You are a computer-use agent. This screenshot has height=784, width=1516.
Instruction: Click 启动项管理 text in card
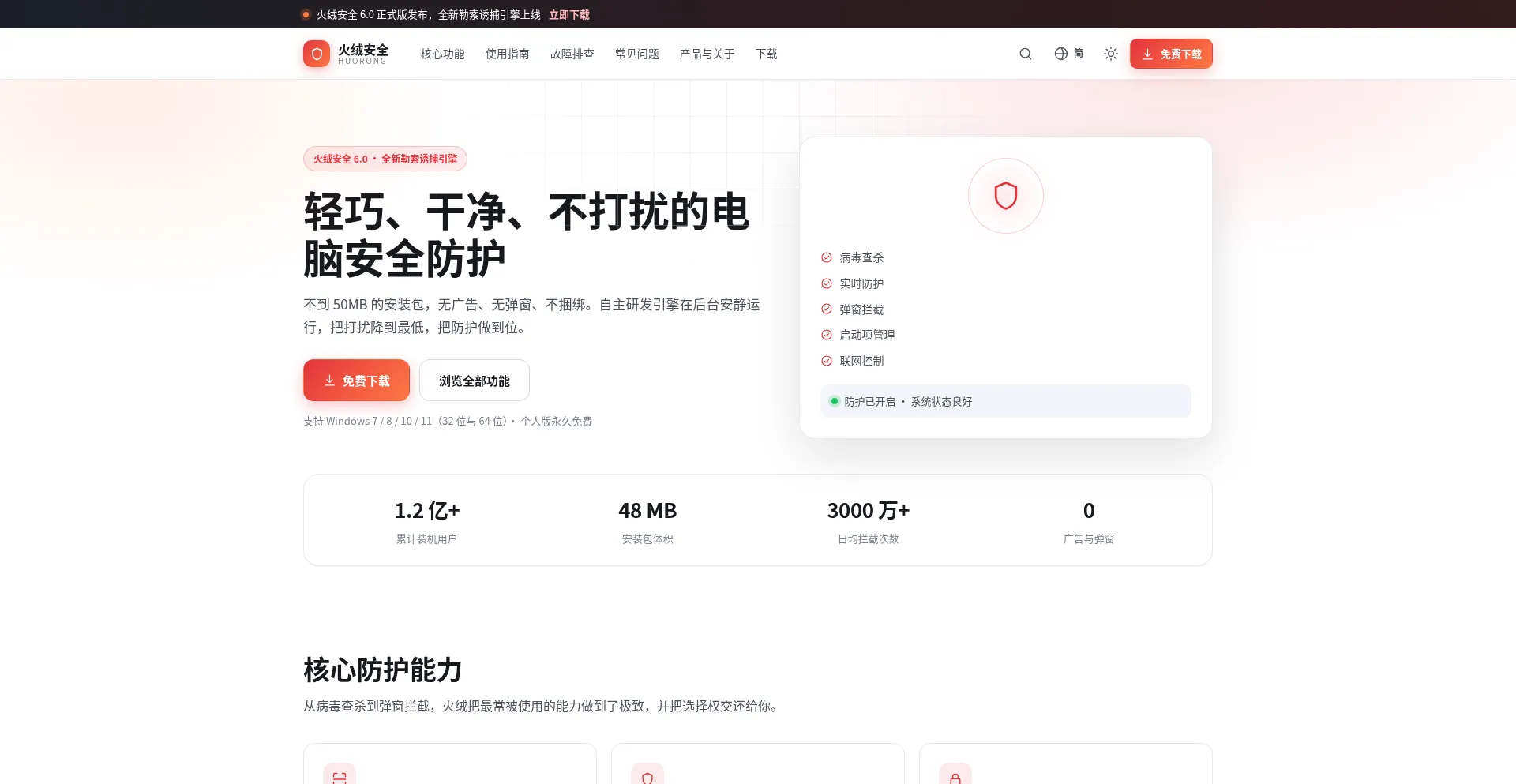(867, 335)
